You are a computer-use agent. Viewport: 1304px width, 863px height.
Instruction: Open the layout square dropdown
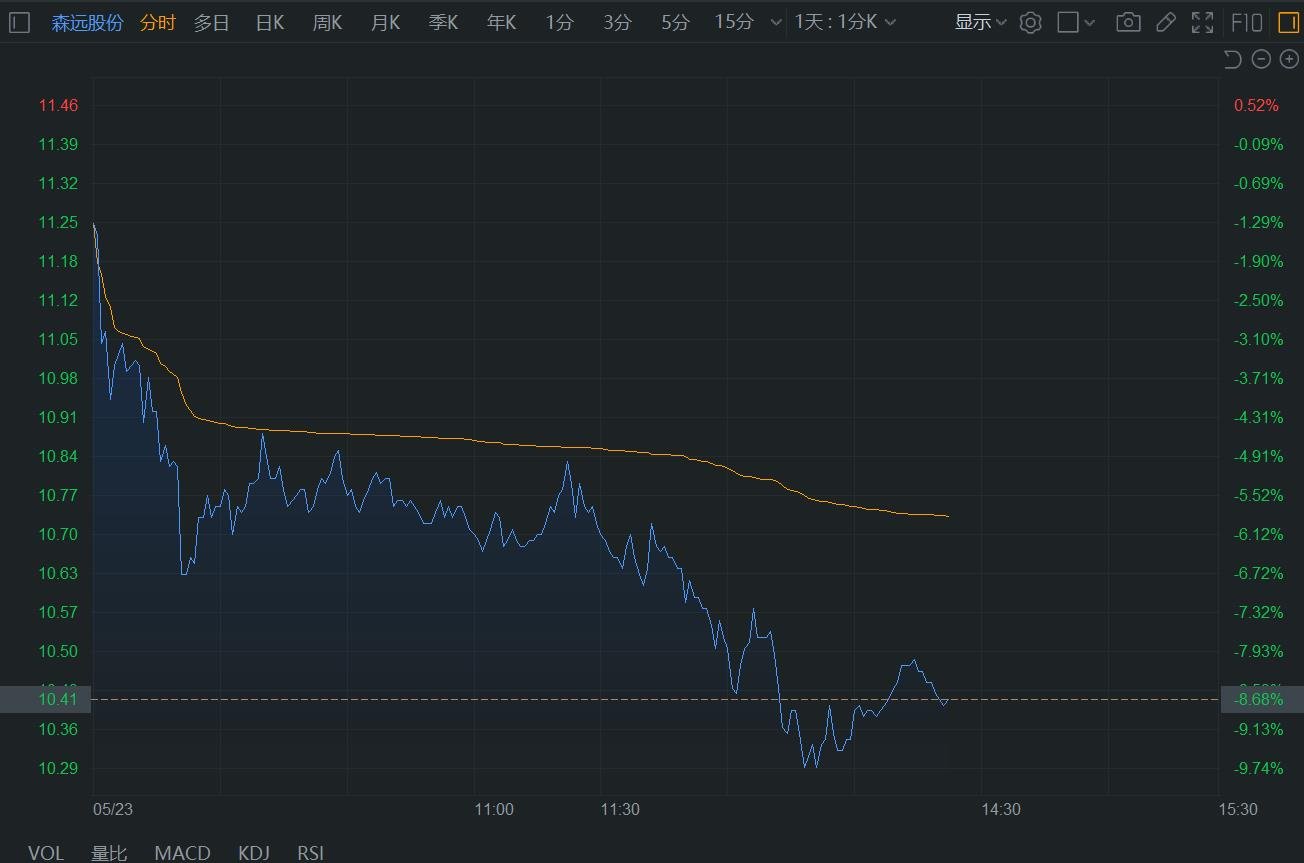(x=1076, y=22)
